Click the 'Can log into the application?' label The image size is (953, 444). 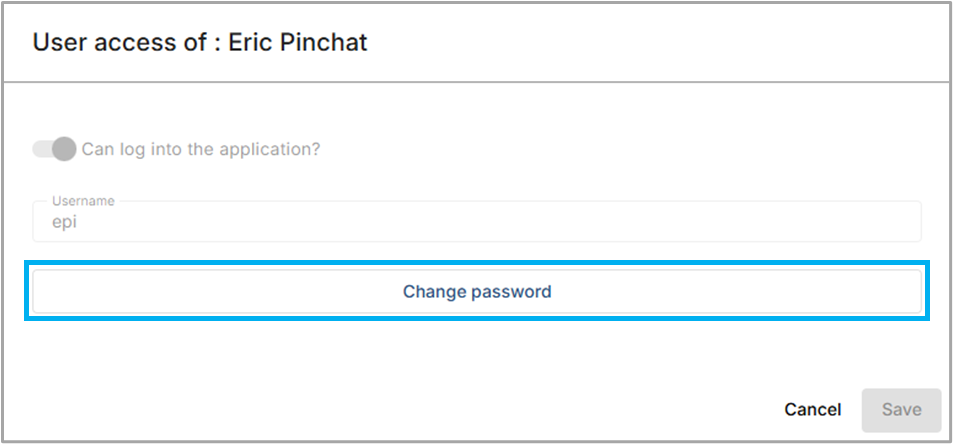coord(201,149)
